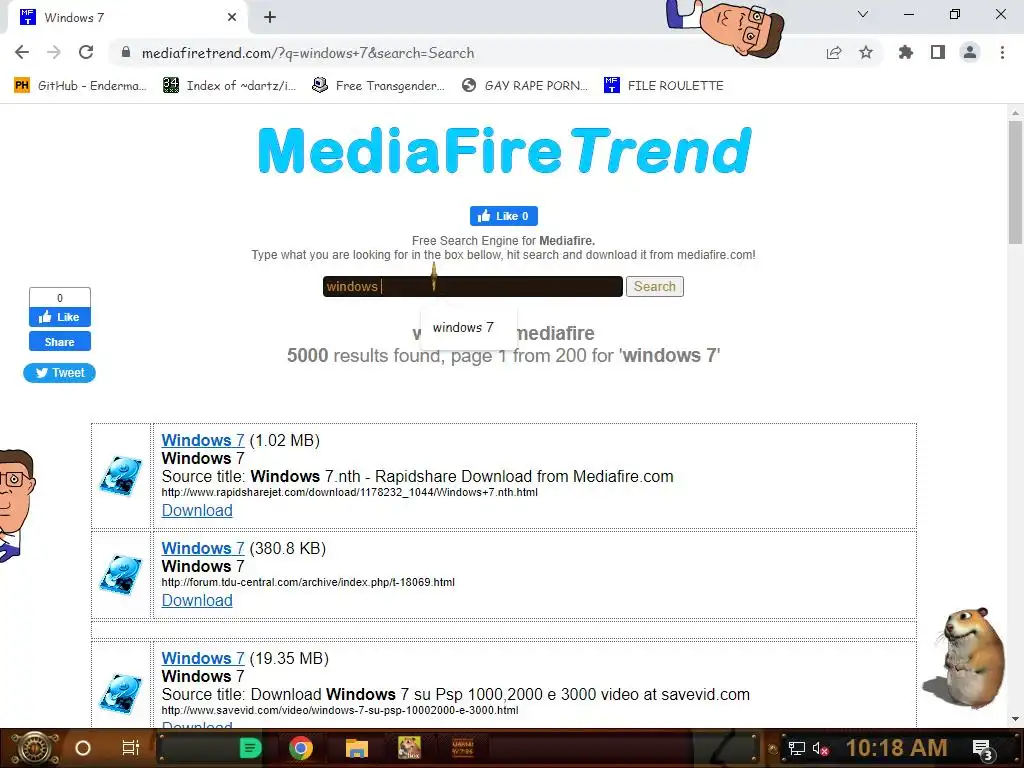Open the GitHub - Enderma... bookmark
The width and height of the screenshot is (1024, 768).
click(80, 86)
